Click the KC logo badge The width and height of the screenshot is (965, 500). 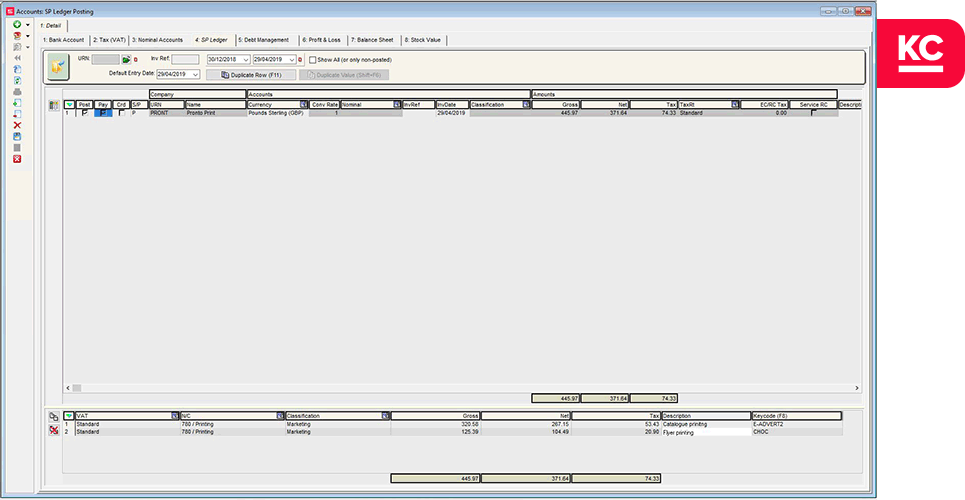(921, 53)
